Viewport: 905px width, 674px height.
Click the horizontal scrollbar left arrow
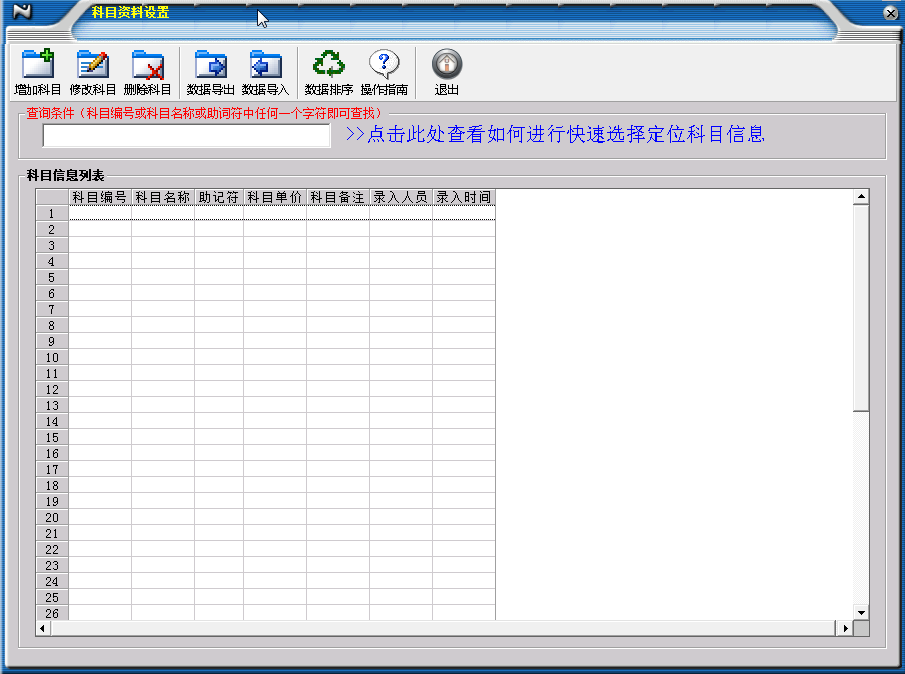click(x=43, y=628)
